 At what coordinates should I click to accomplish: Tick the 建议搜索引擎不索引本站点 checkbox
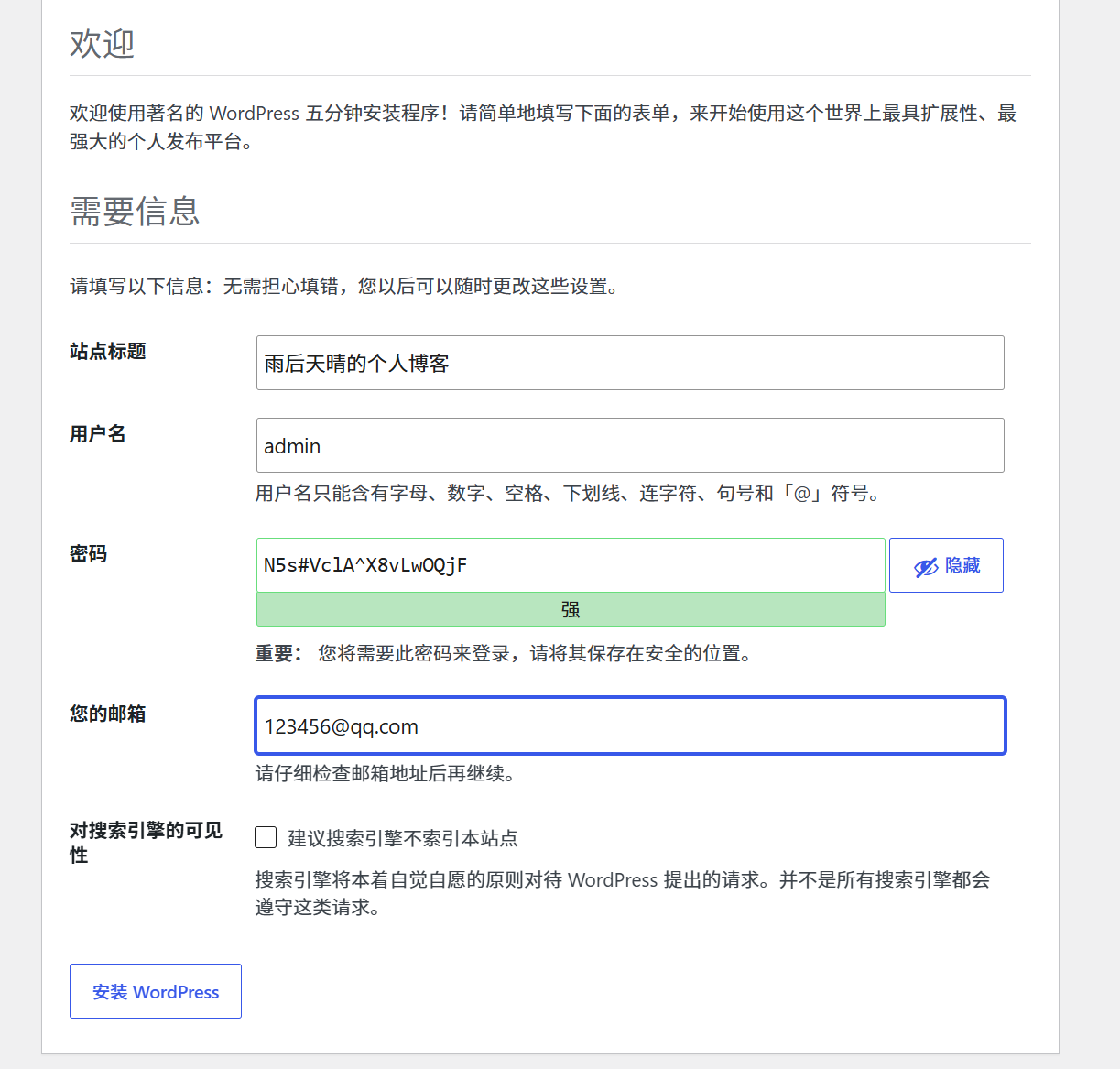tap(266, 837)
